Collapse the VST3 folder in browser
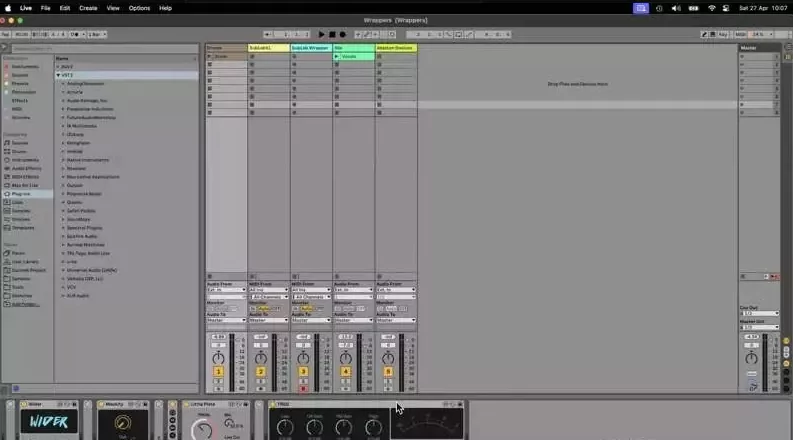Viewport: 793px width, 440px height. point(59,75)
